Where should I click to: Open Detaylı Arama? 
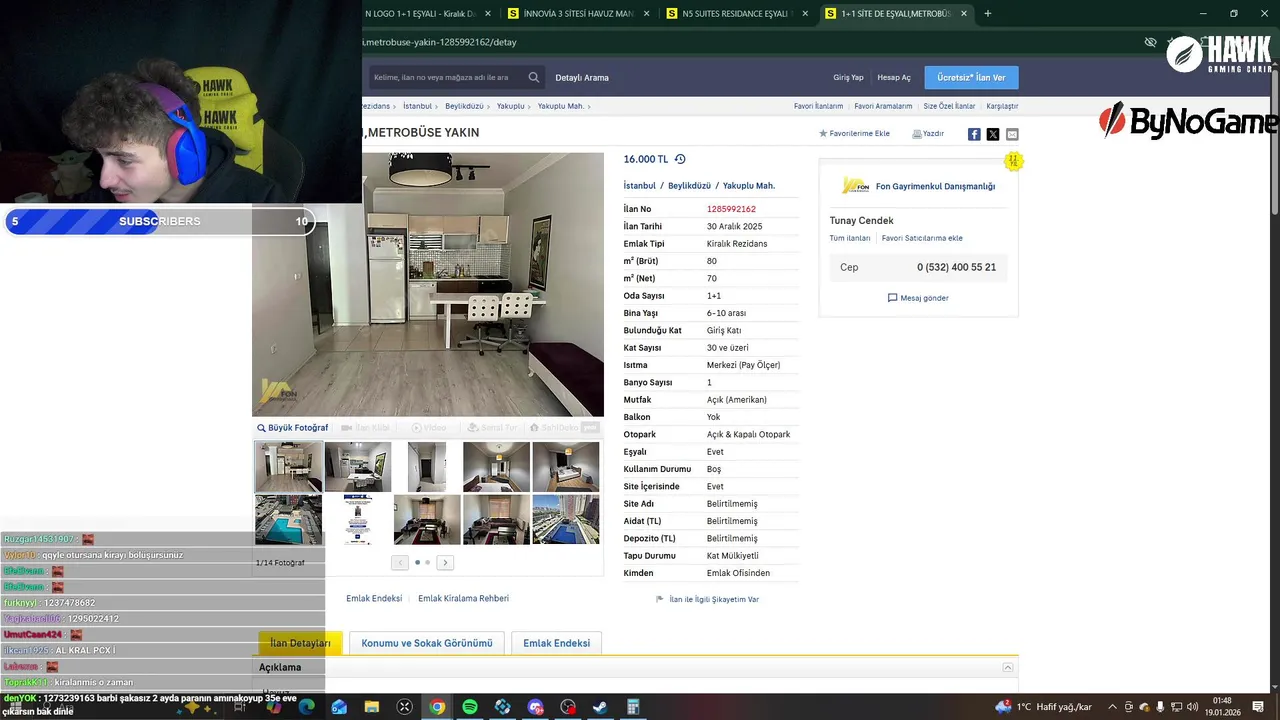(x=582, y=77)
